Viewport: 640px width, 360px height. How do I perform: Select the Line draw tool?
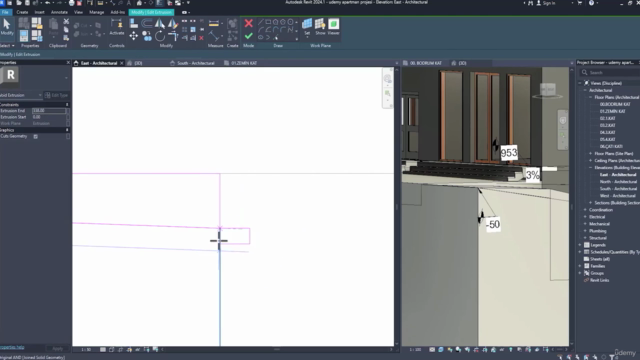pyautogui.click(x=260, y=22)
